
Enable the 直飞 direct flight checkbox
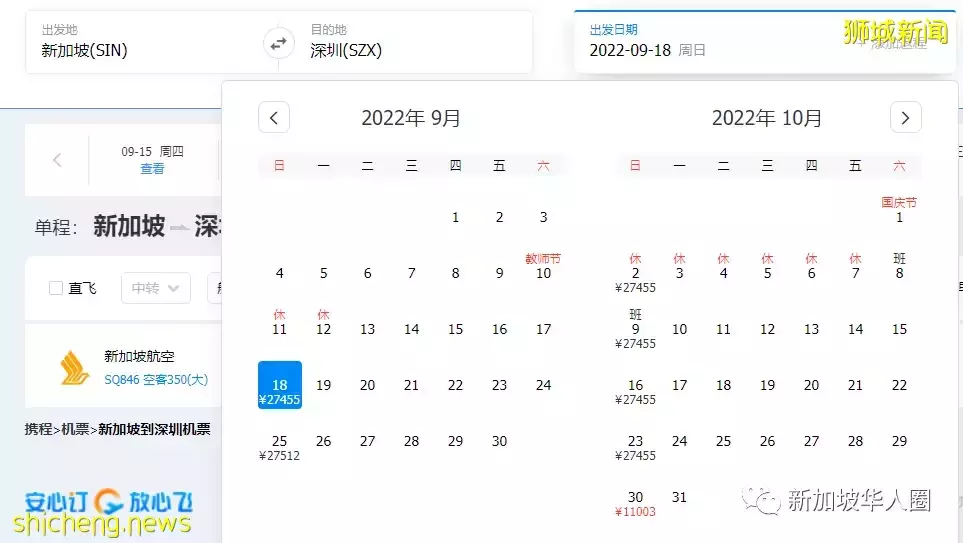tap(56, 288)
